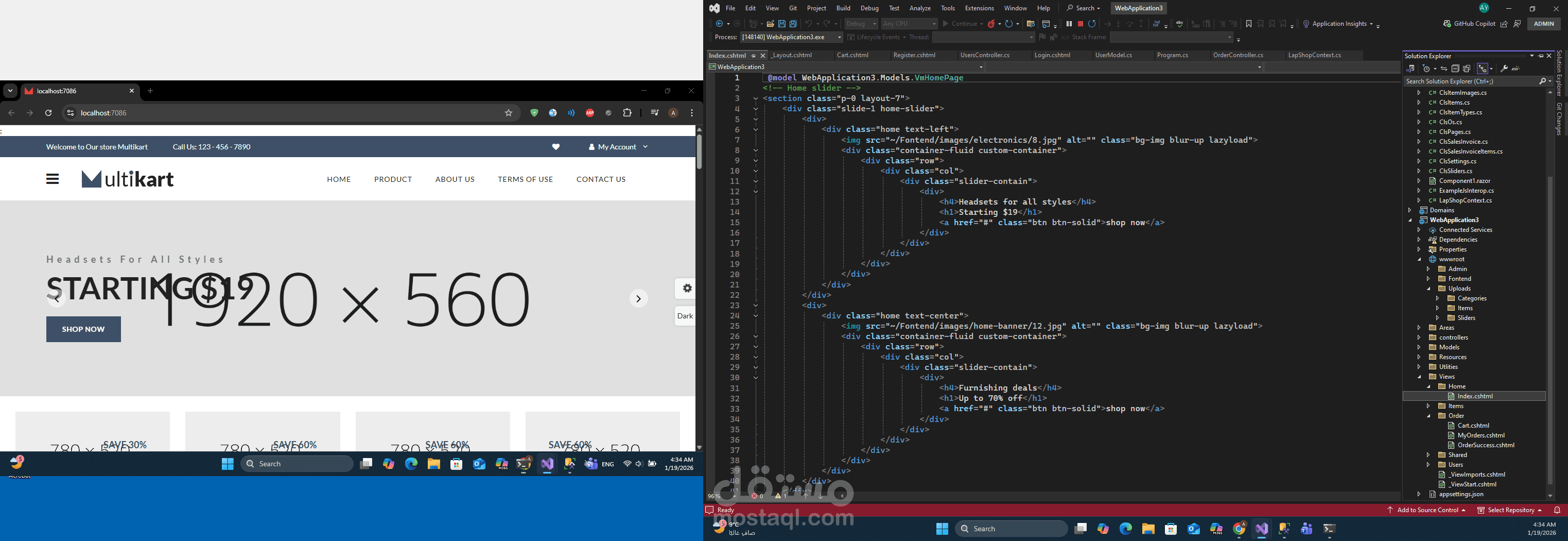The width and height of the screenshot is (1568, 541).
Task: Switch to the Cart.cshtml tab
Action: pos(852,56)
